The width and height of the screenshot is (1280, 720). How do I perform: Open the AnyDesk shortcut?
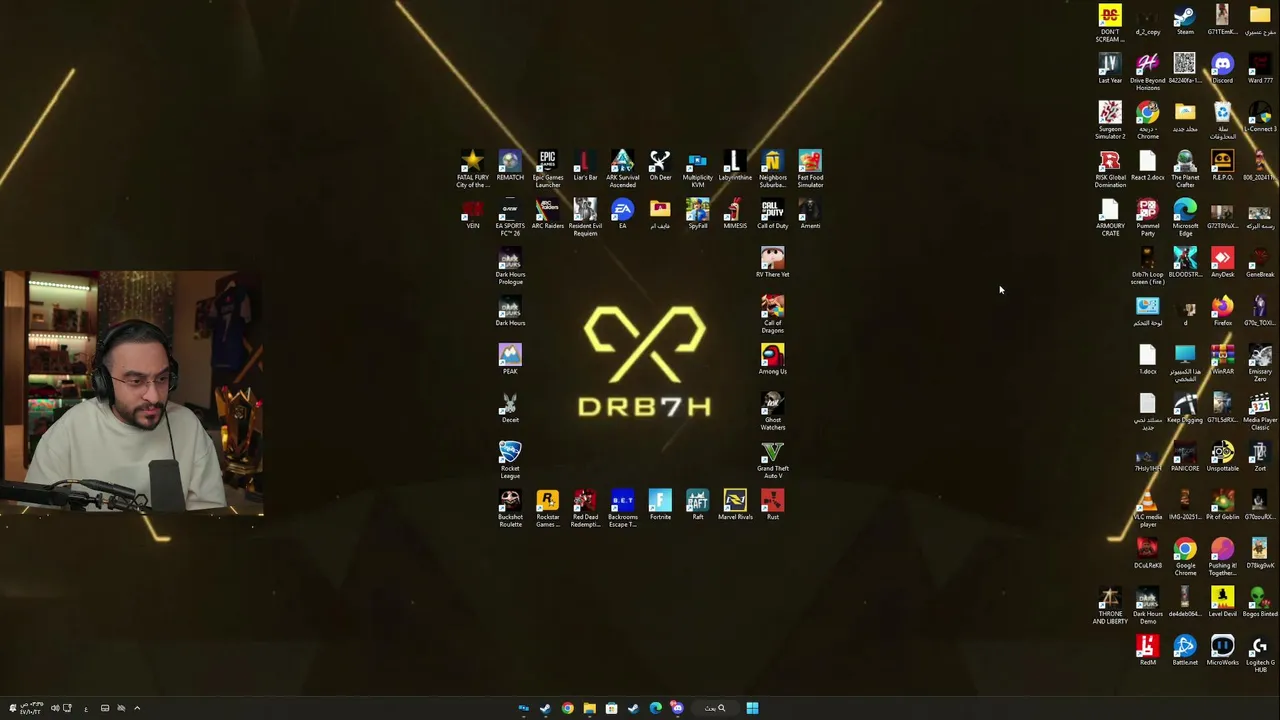pyautogui.click(x=1222, y=263)
